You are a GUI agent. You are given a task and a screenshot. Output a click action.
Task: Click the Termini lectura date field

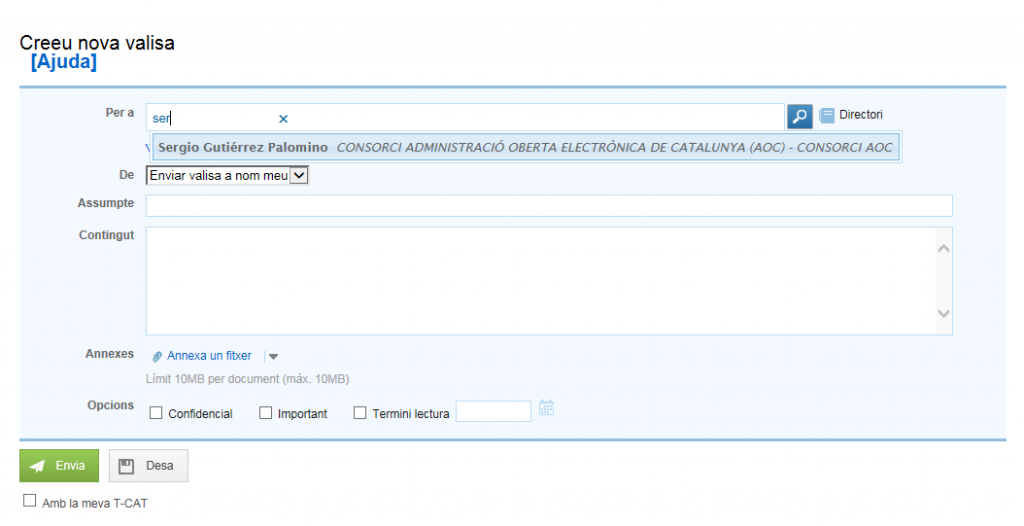[x=493, y=411]
